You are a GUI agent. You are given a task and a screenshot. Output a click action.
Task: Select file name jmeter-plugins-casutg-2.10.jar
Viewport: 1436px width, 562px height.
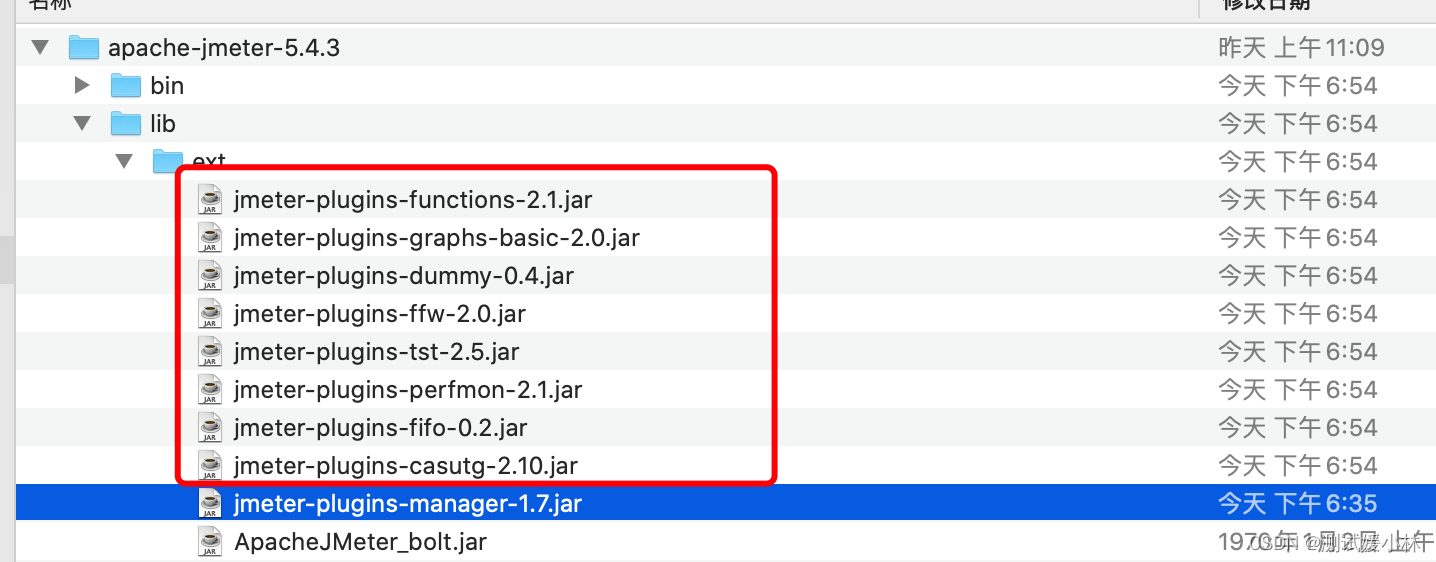click(x=406, y=466)
